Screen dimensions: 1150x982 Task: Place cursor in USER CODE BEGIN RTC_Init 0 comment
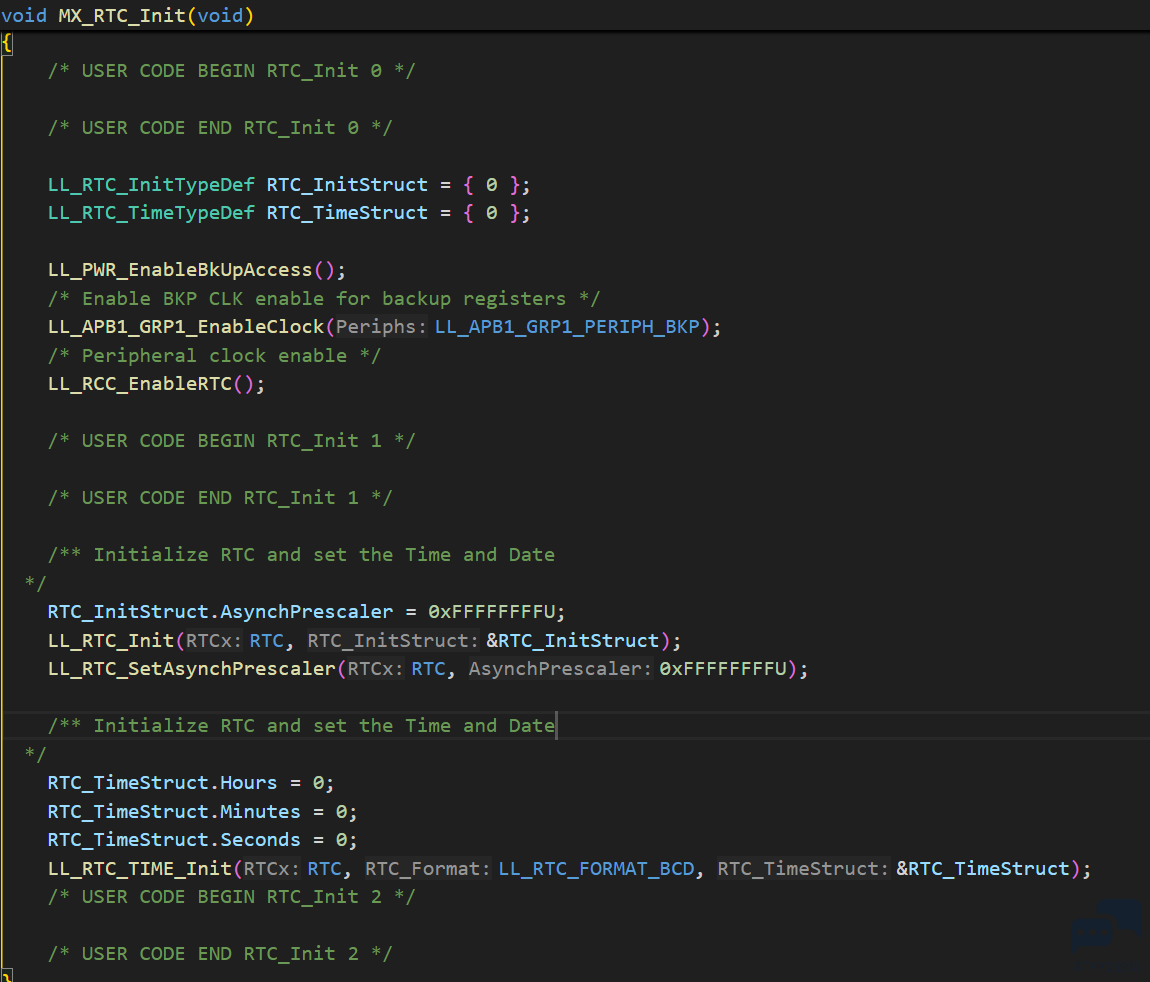[230, 71]
